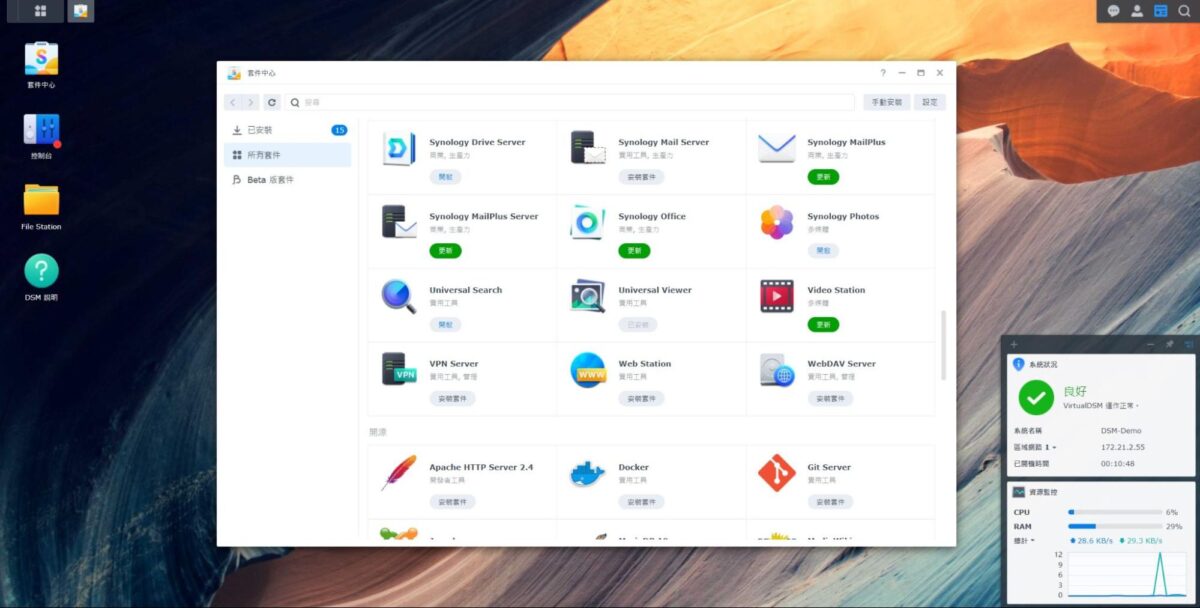Open Universal Search with 開啟 button
The width and height of the screenshot is (1200, 608).
(x=445, y=325)
